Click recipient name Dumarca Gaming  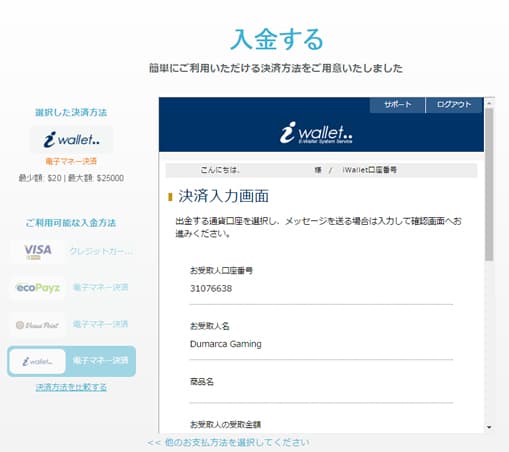226,344
